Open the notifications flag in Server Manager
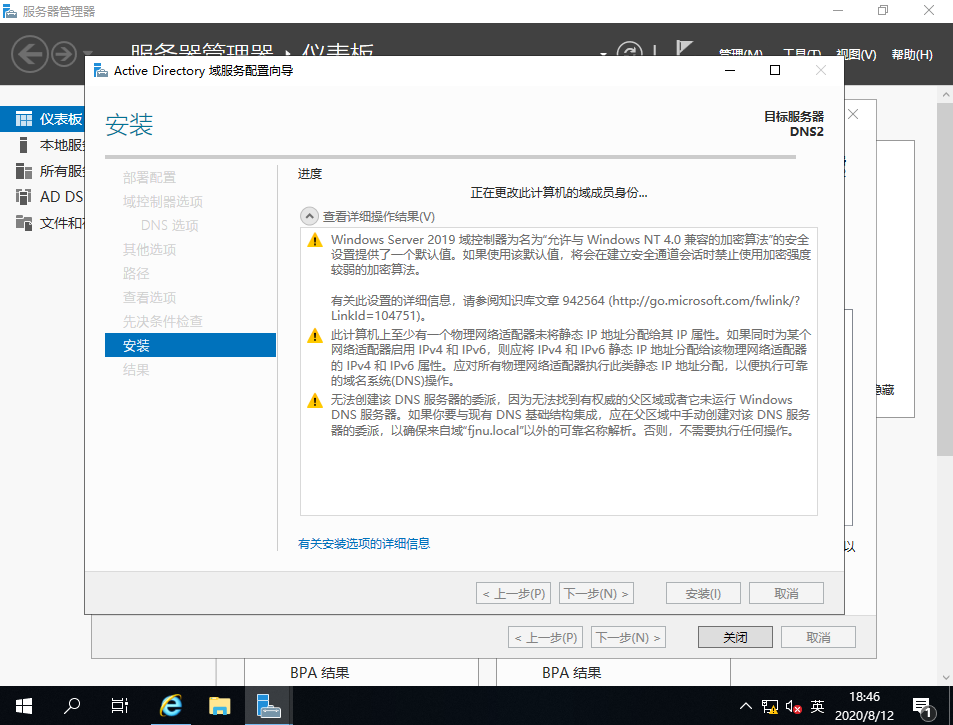Viewport: 953px width, 725px height. [x=684, y=49]
